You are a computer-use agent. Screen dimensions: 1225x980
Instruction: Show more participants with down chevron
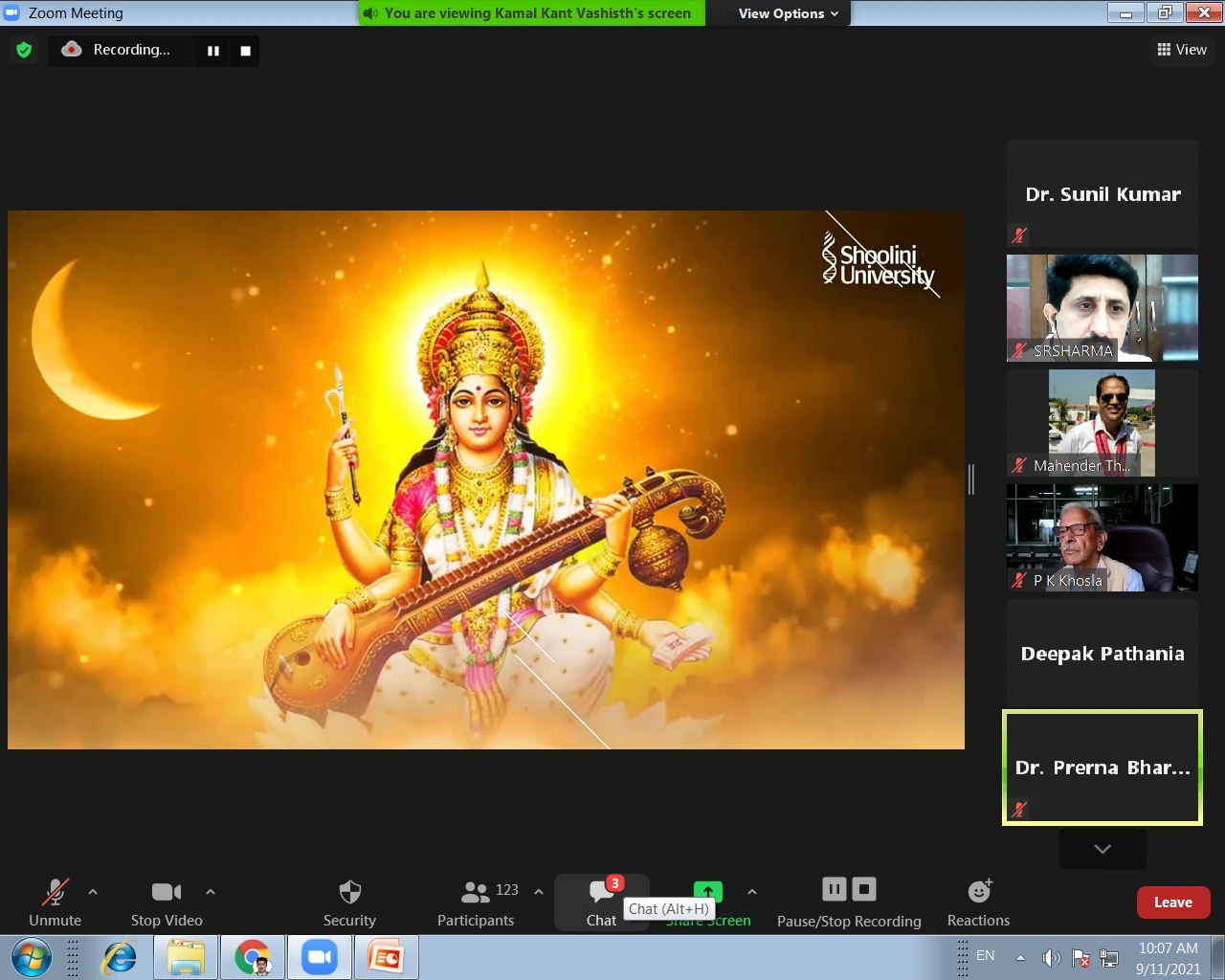point(1102,849)
